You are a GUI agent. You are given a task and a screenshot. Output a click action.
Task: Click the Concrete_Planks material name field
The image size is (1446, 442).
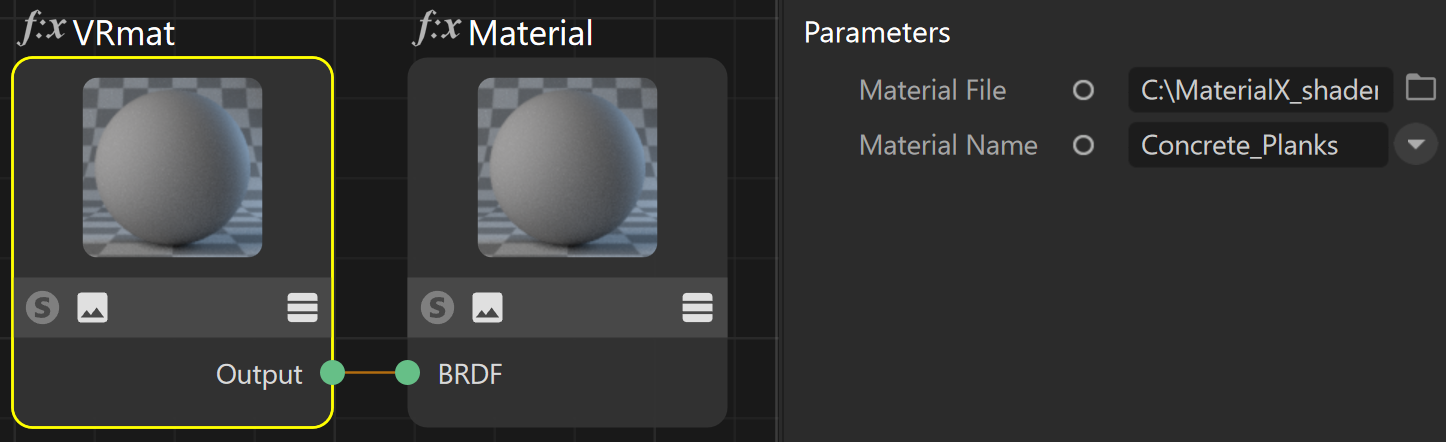[1258, 145]
